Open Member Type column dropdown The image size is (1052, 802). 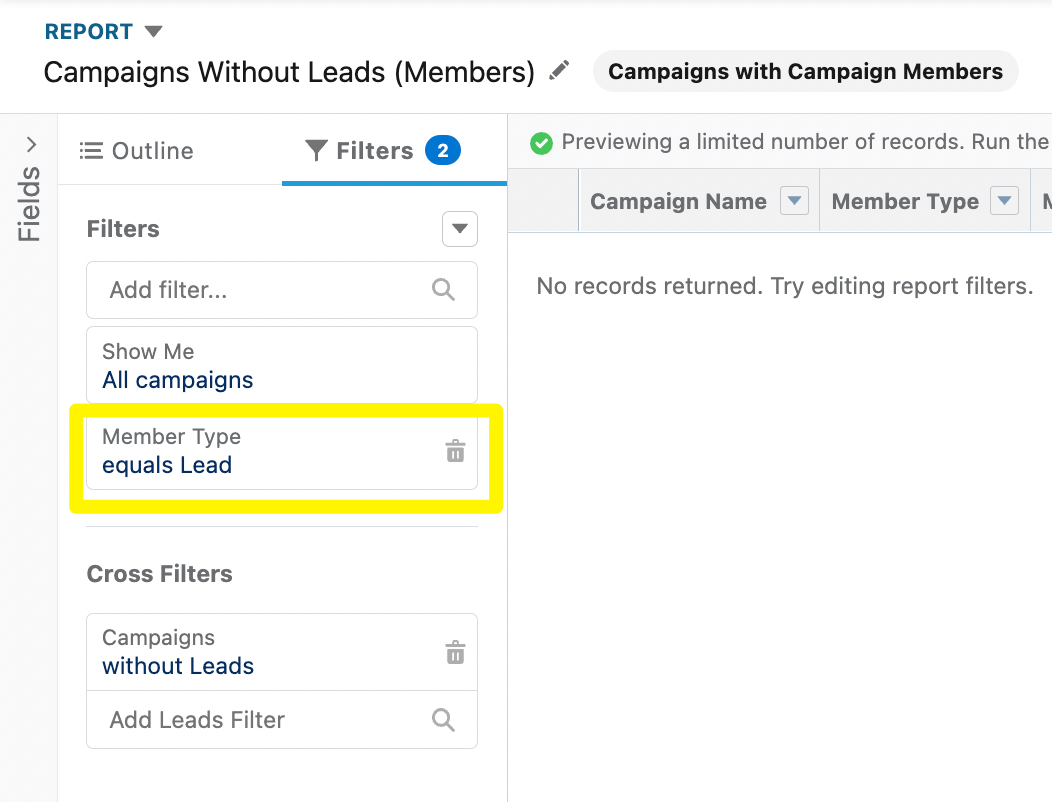pos(1004,201)
